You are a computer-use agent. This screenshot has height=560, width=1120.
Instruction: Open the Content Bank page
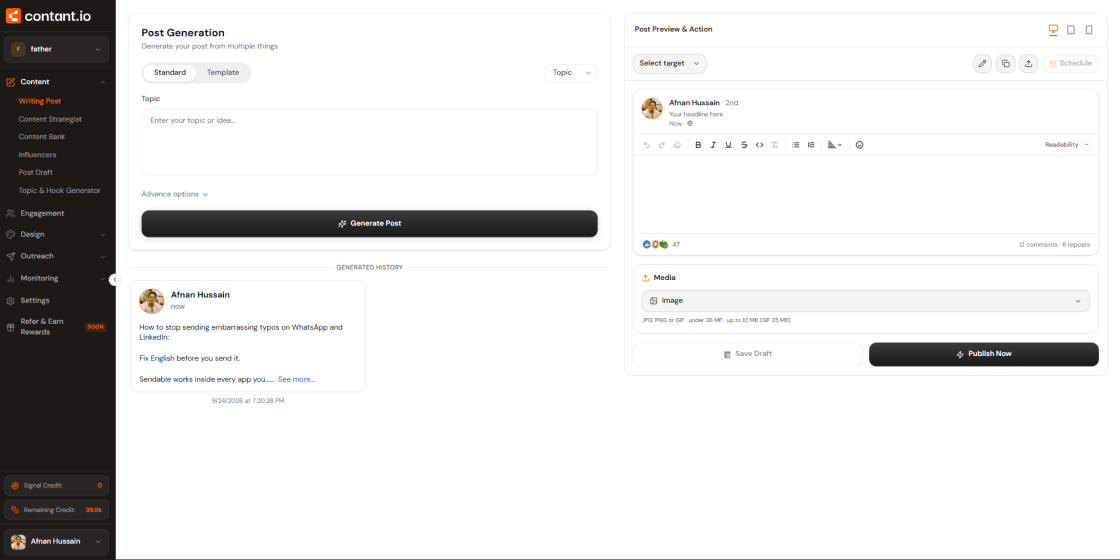pyautogui.click(x=42, y=136)
